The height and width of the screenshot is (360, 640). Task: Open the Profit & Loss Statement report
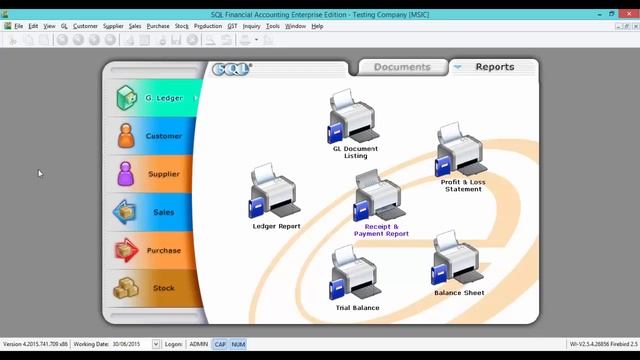coord(462,156)
